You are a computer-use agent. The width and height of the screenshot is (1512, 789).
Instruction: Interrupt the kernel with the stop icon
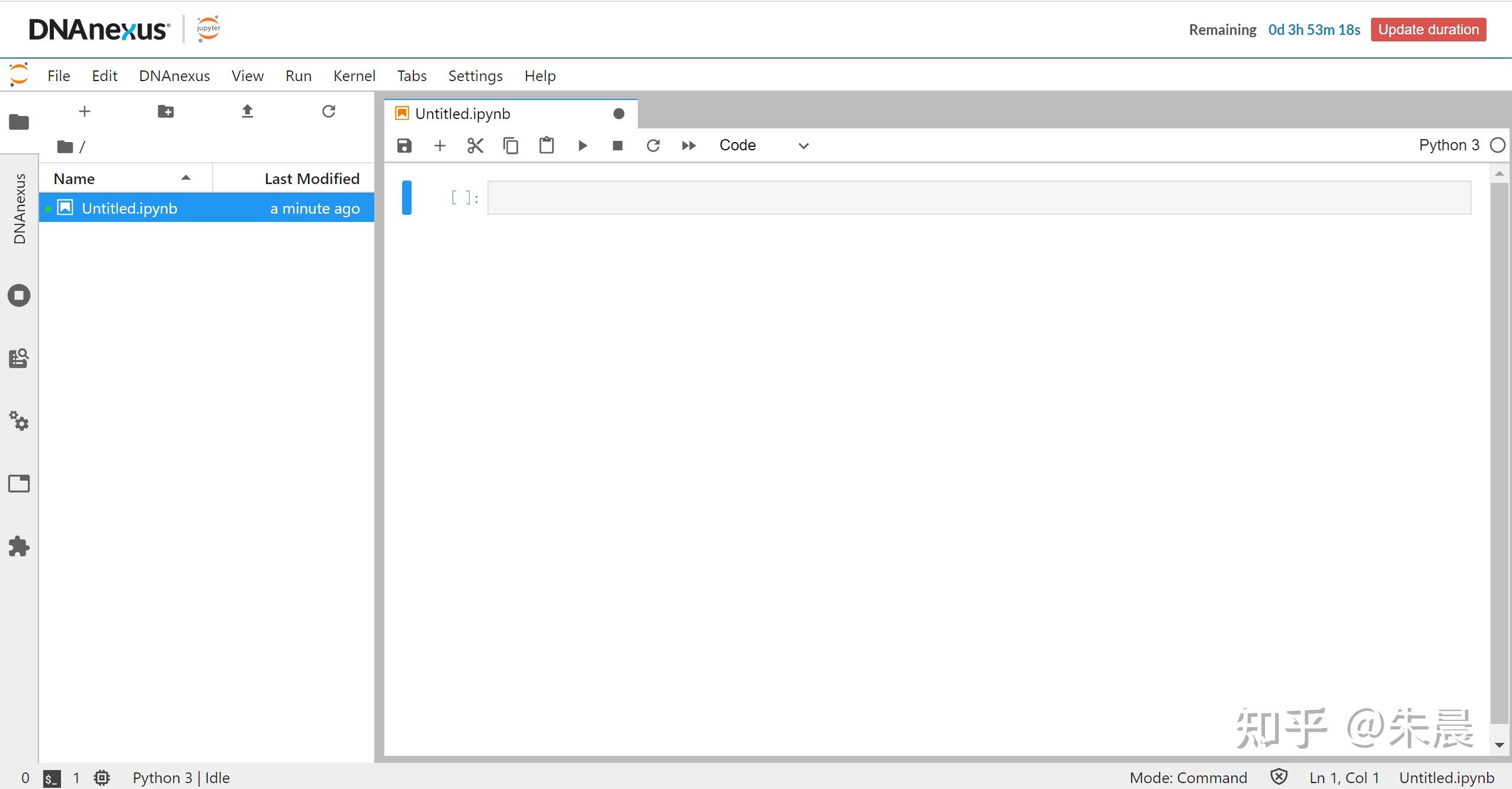pyautogui.click(x=617, y=146)
